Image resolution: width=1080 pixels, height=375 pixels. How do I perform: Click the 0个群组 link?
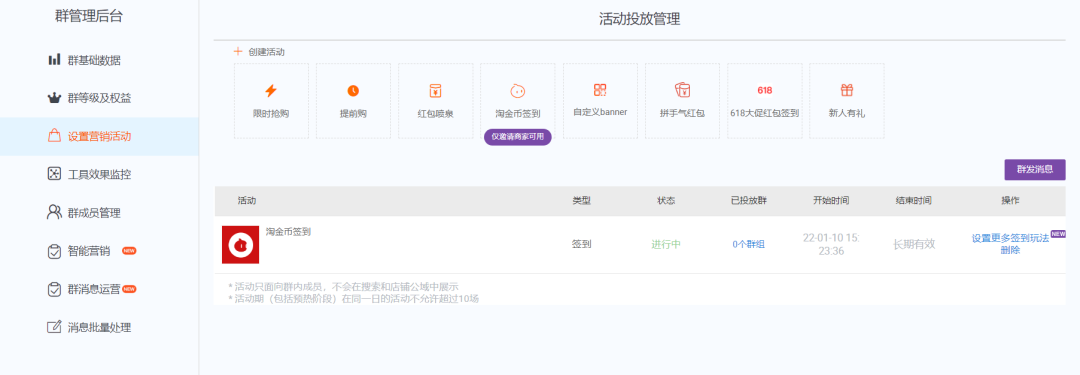(749, 244)
